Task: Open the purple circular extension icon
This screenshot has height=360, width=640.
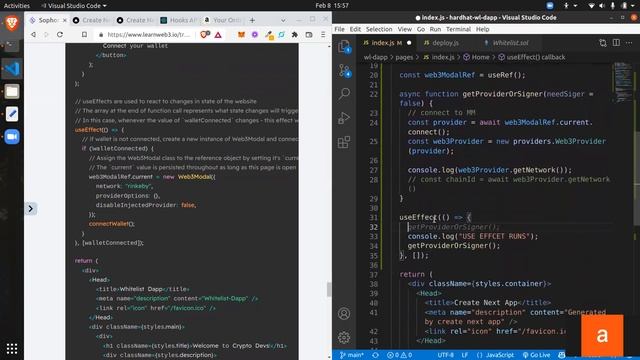Action: 255,35
